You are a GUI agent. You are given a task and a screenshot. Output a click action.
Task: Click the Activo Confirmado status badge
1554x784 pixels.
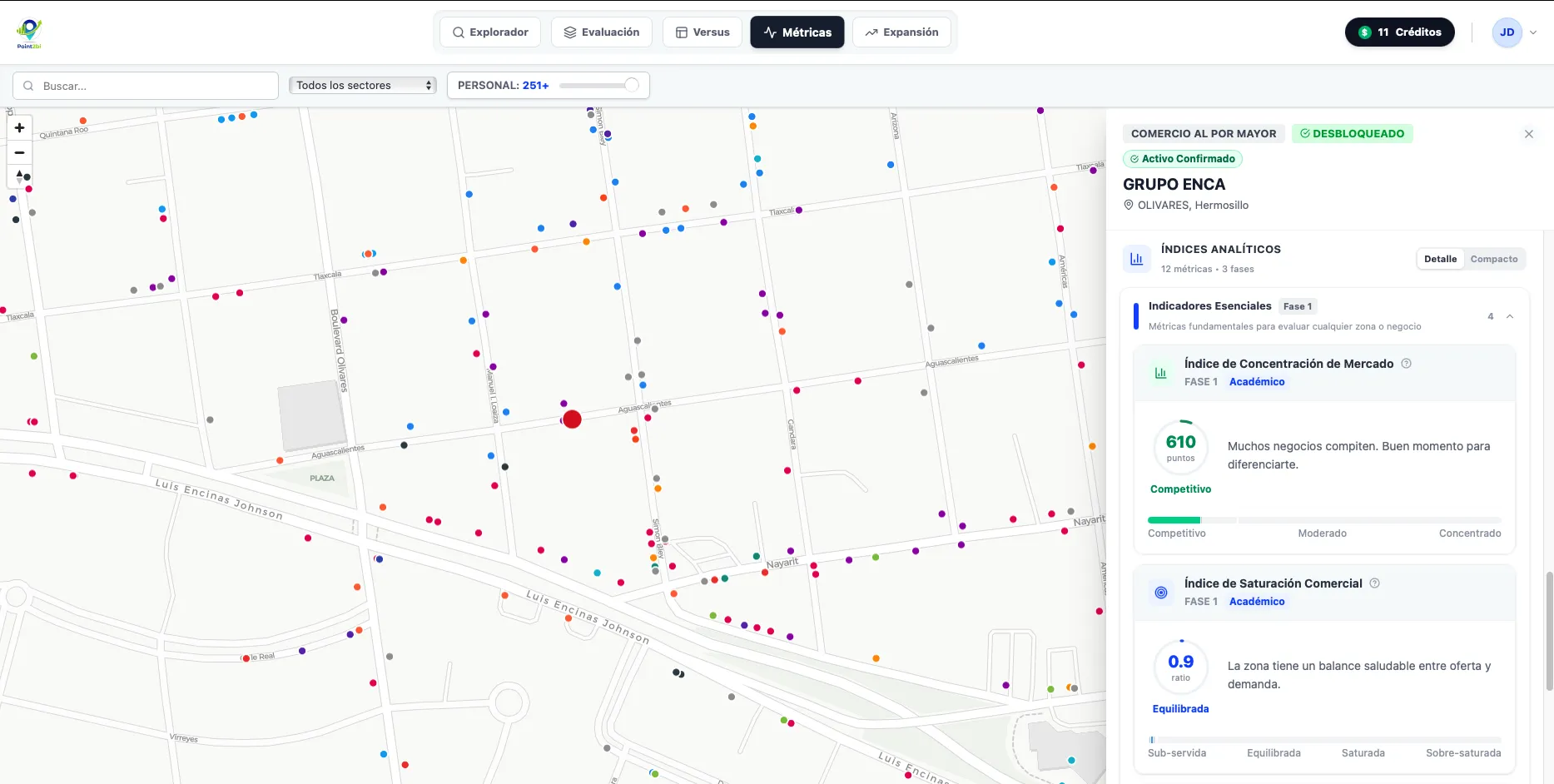click(x=1182, y=159)
